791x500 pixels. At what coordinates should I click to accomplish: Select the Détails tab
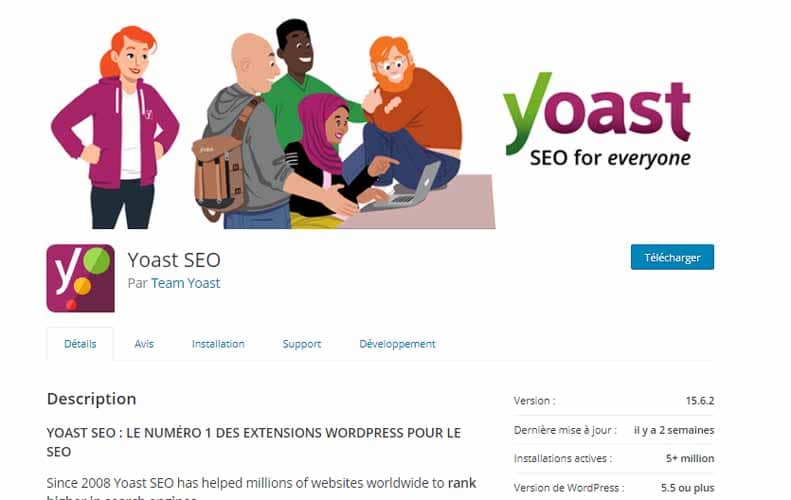click(x=80, y=344)
